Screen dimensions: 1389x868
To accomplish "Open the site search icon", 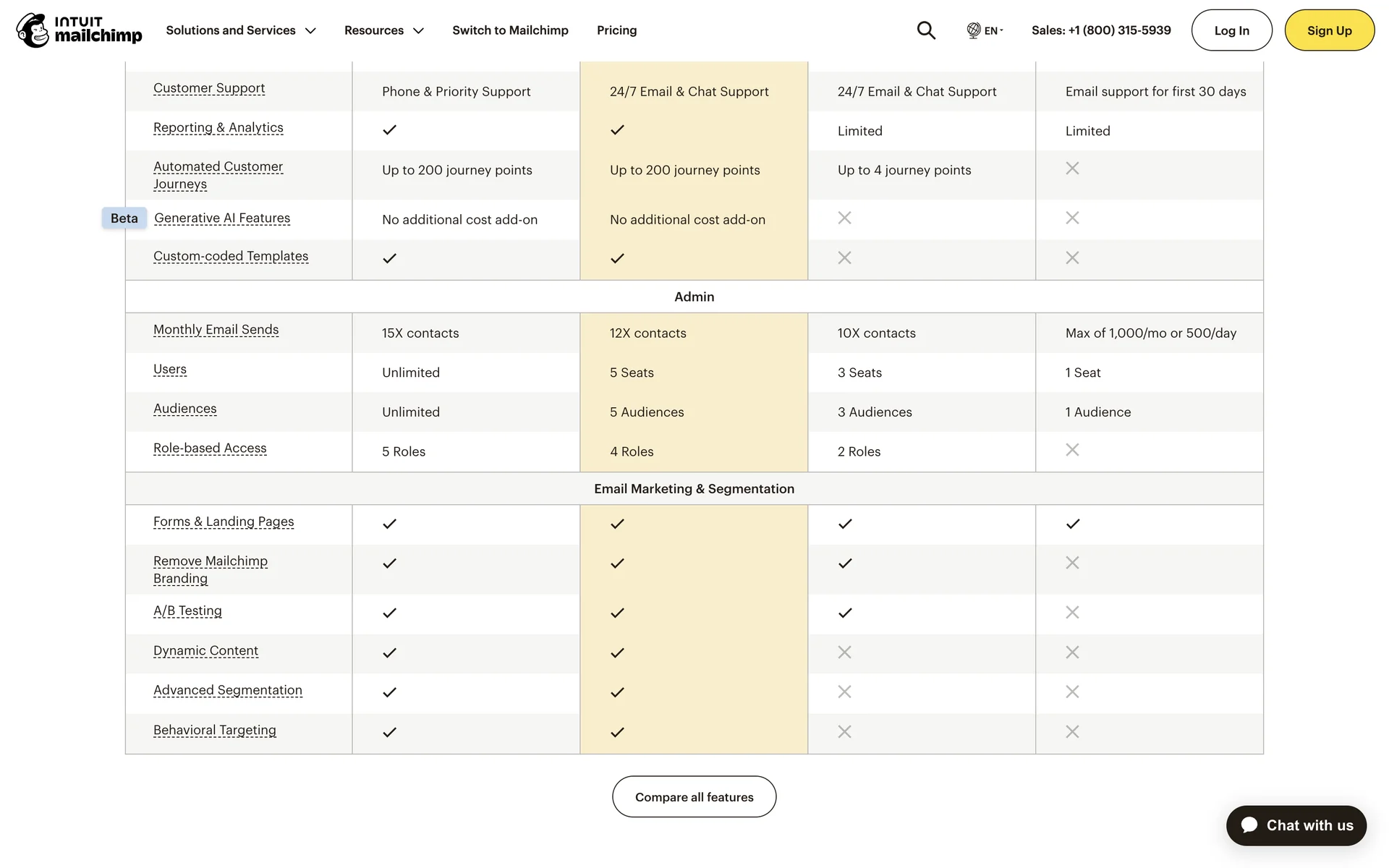I will pos(926,30).
